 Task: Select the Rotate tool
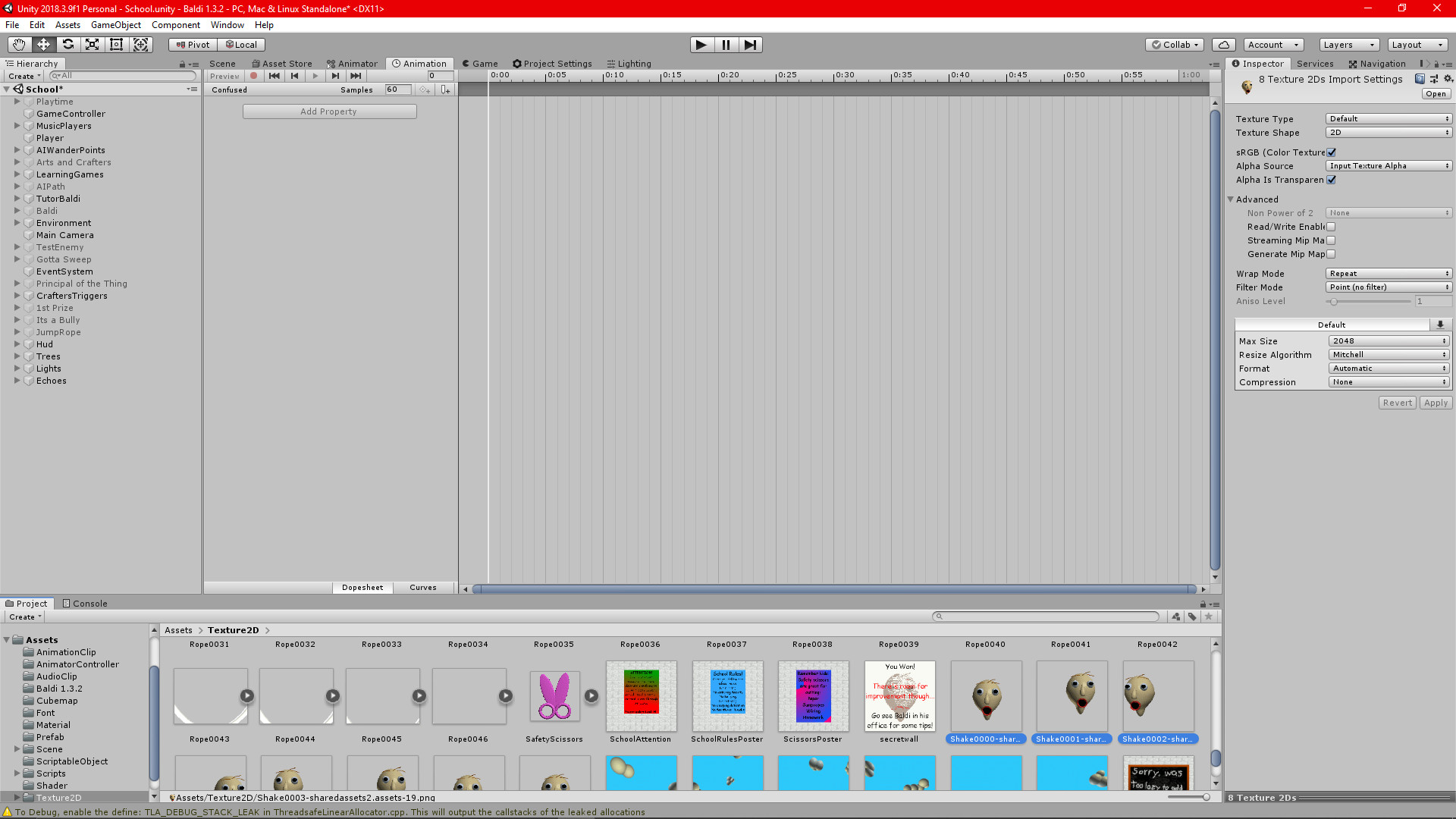point(67,45)
